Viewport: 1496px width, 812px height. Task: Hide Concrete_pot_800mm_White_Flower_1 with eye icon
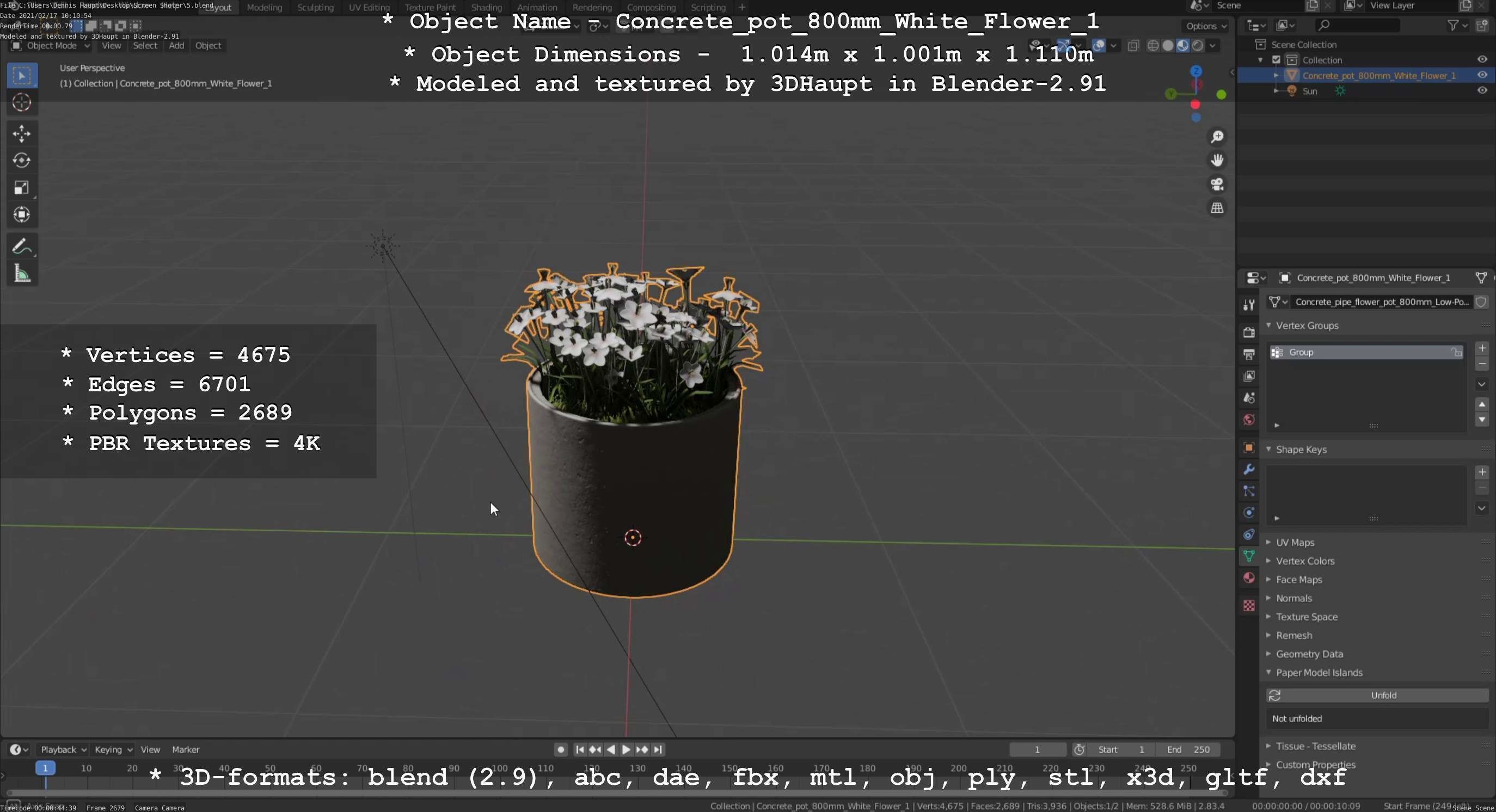tap(1481, 75)
